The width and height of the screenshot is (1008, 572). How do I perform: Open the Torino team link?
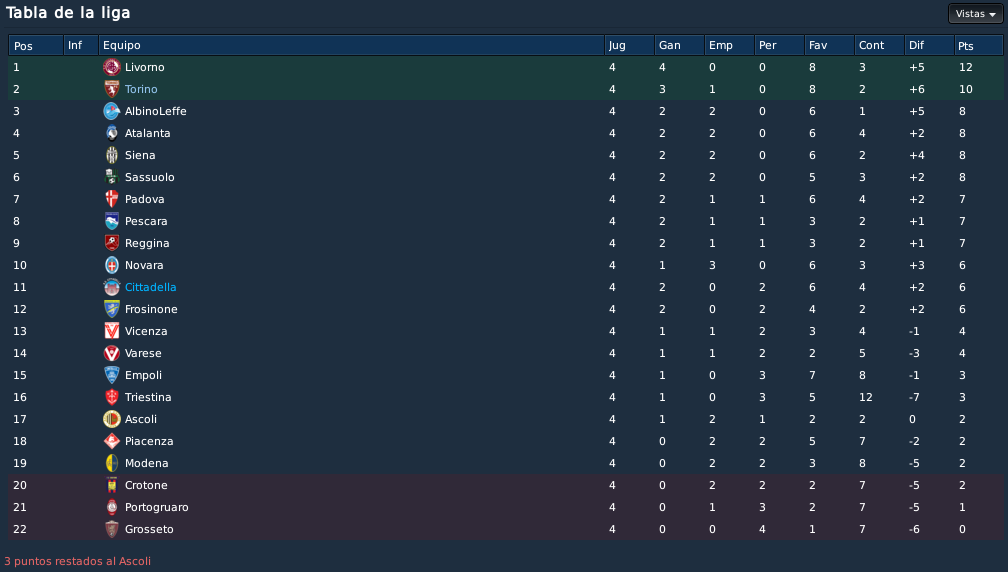pos(141,89)
